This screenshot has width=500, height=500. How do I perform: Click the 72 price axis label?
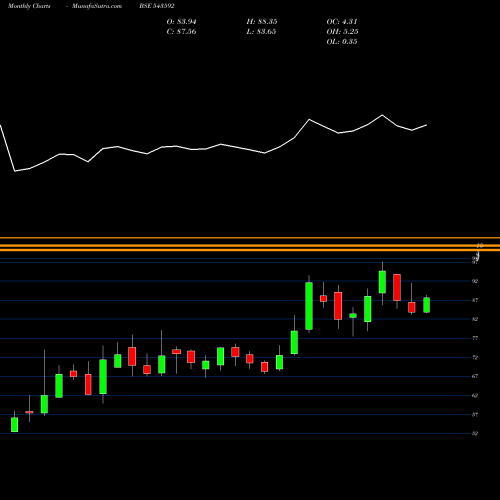[x=475, y=357]
